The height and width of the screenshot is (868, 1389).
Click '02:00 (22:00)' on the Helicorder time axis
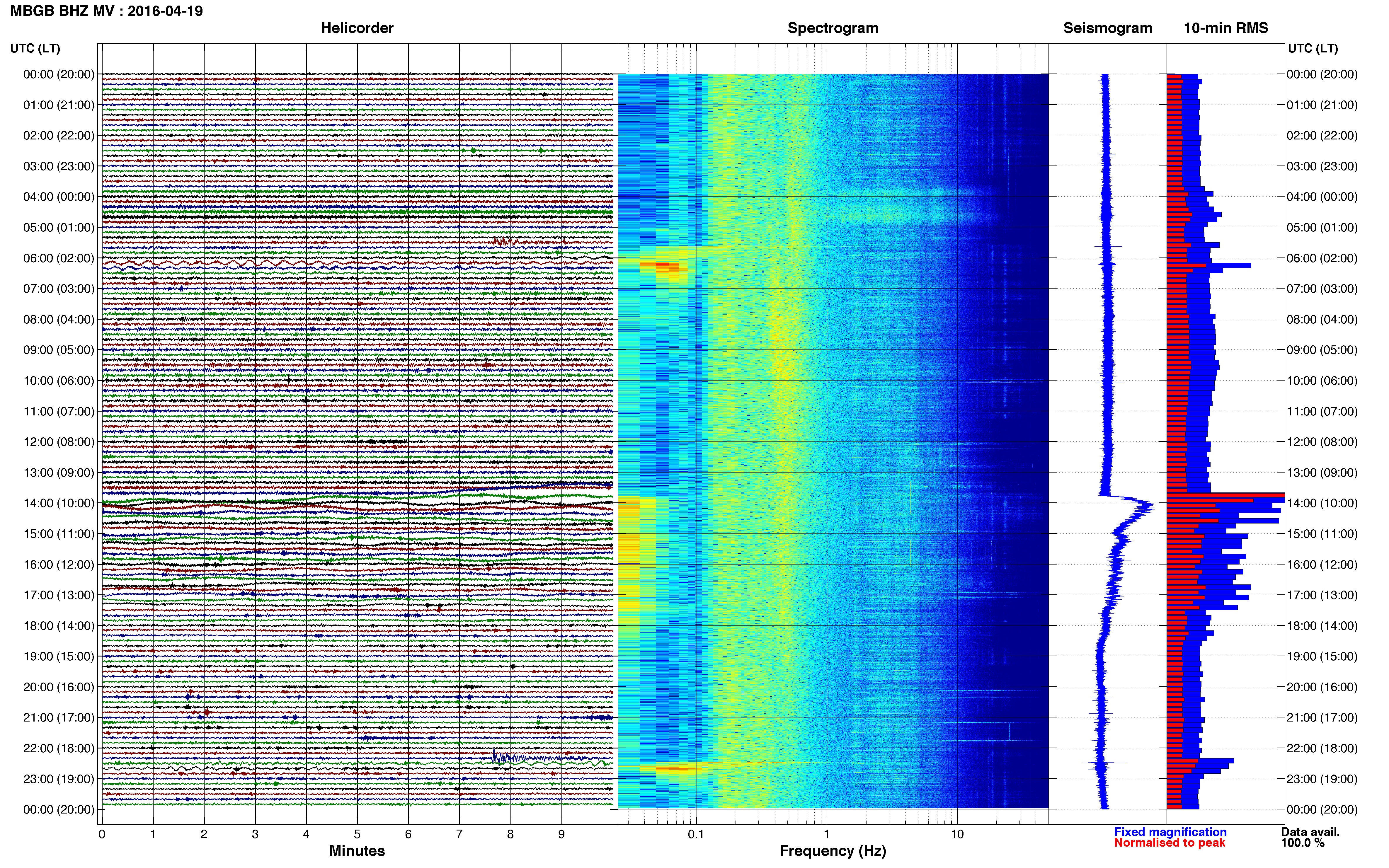coord(59,135)
